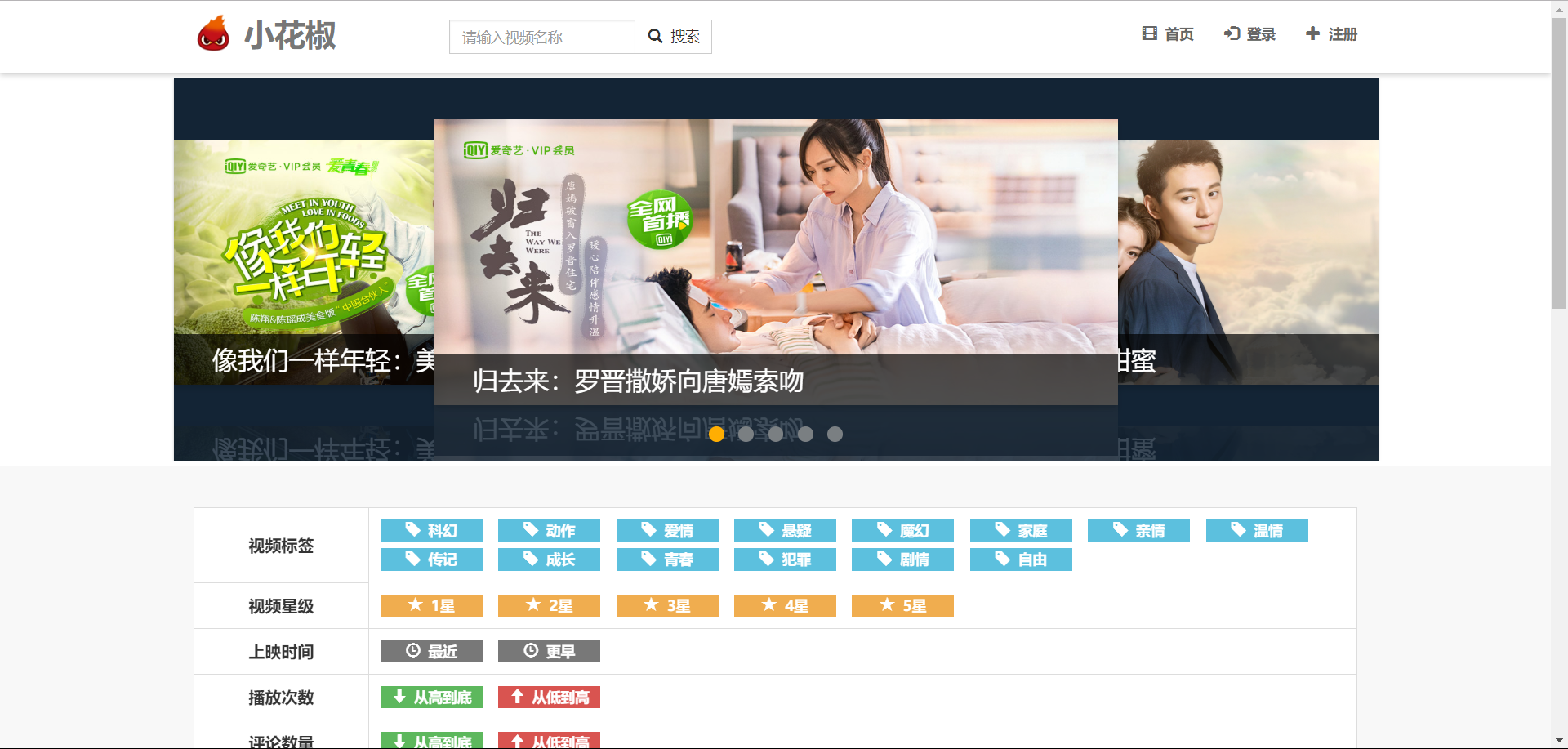Viewport: 1568px width, 749px height.
Task: Select second carousel indicator dot
Action: click(746, 434)
